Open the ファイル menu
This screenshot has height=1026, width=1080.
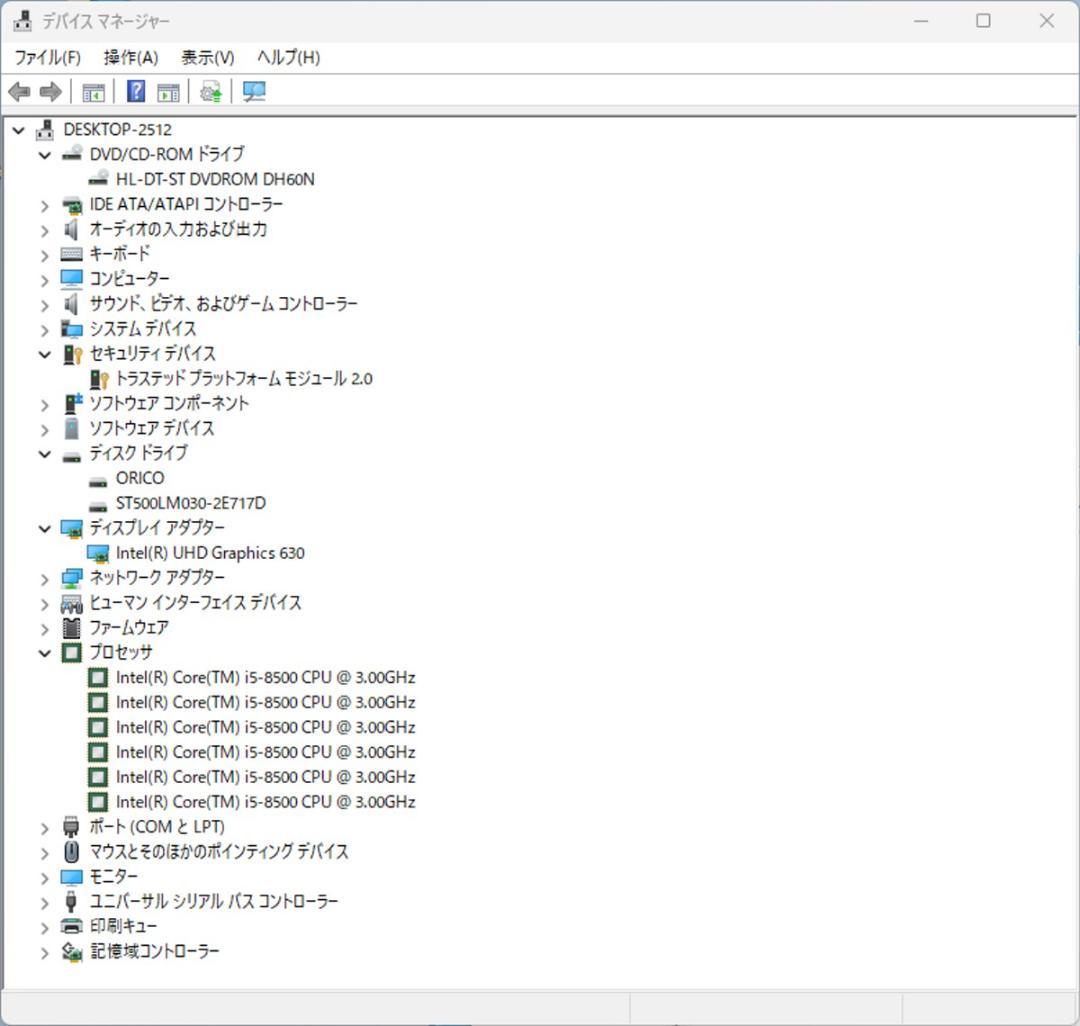coord(48,57)
